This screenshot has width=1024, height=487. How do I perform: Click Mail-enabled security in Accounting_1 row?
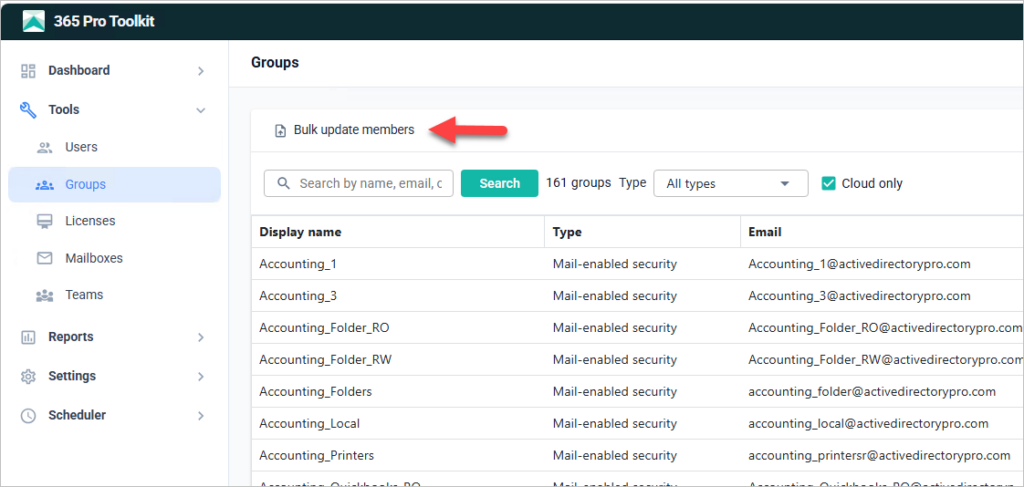615,264
